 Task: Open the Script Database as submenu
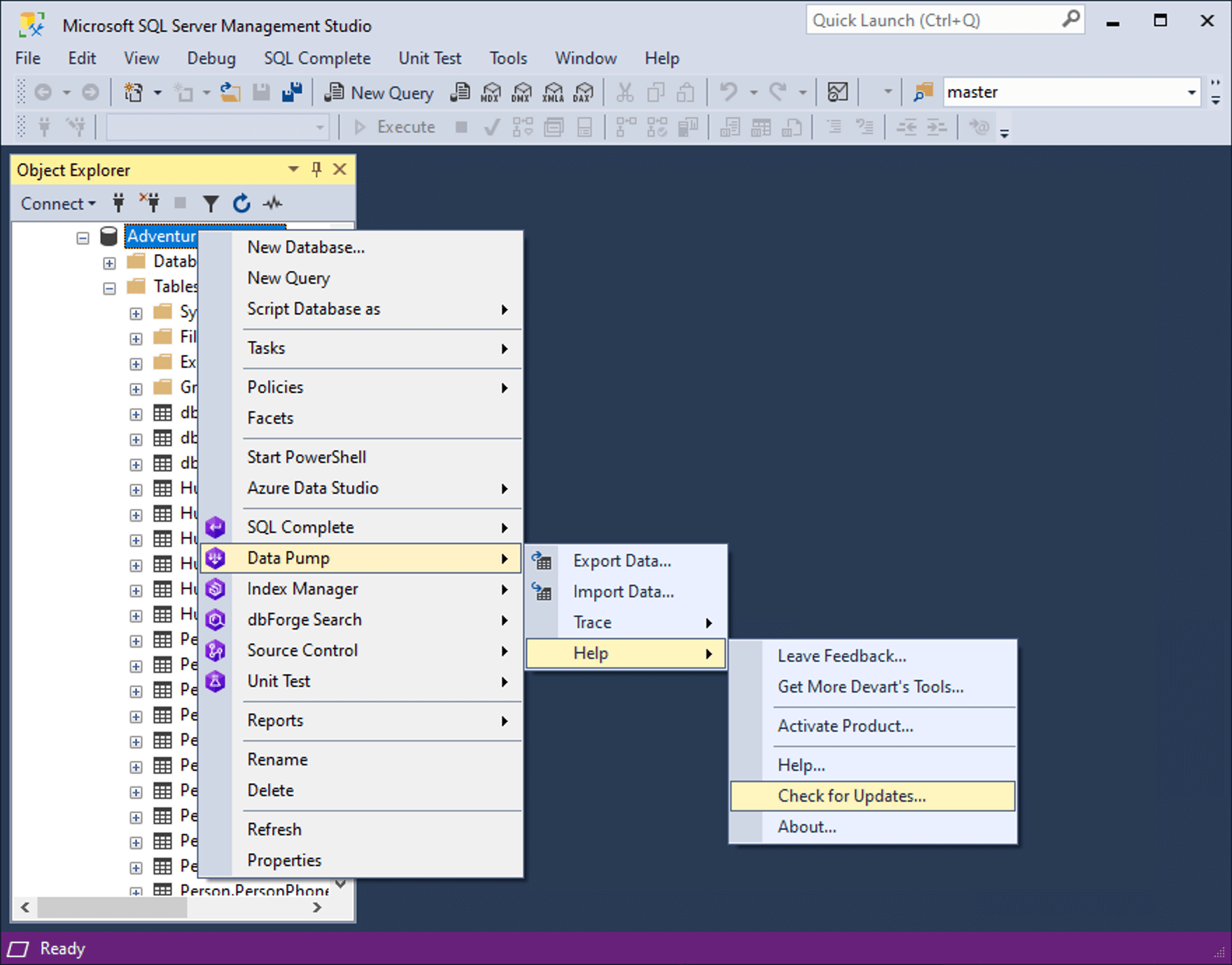(x=361, y=309)
